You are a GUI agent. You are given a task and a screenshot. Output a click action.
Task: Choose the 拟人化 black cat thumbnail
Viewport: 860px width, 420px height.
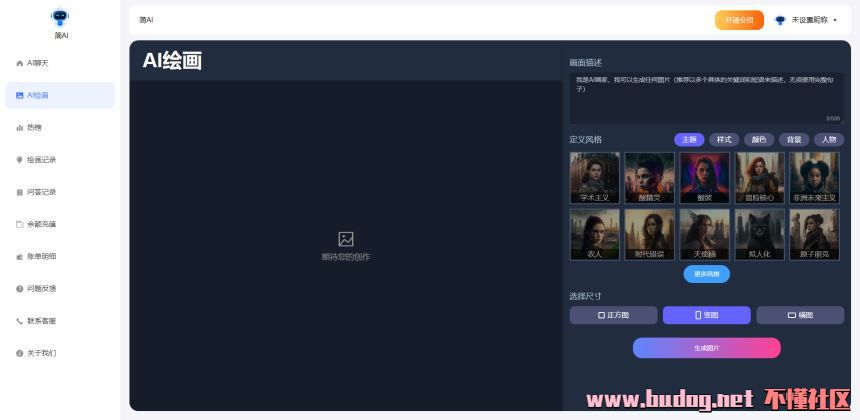pyautogui.click(x=760, y=234)
